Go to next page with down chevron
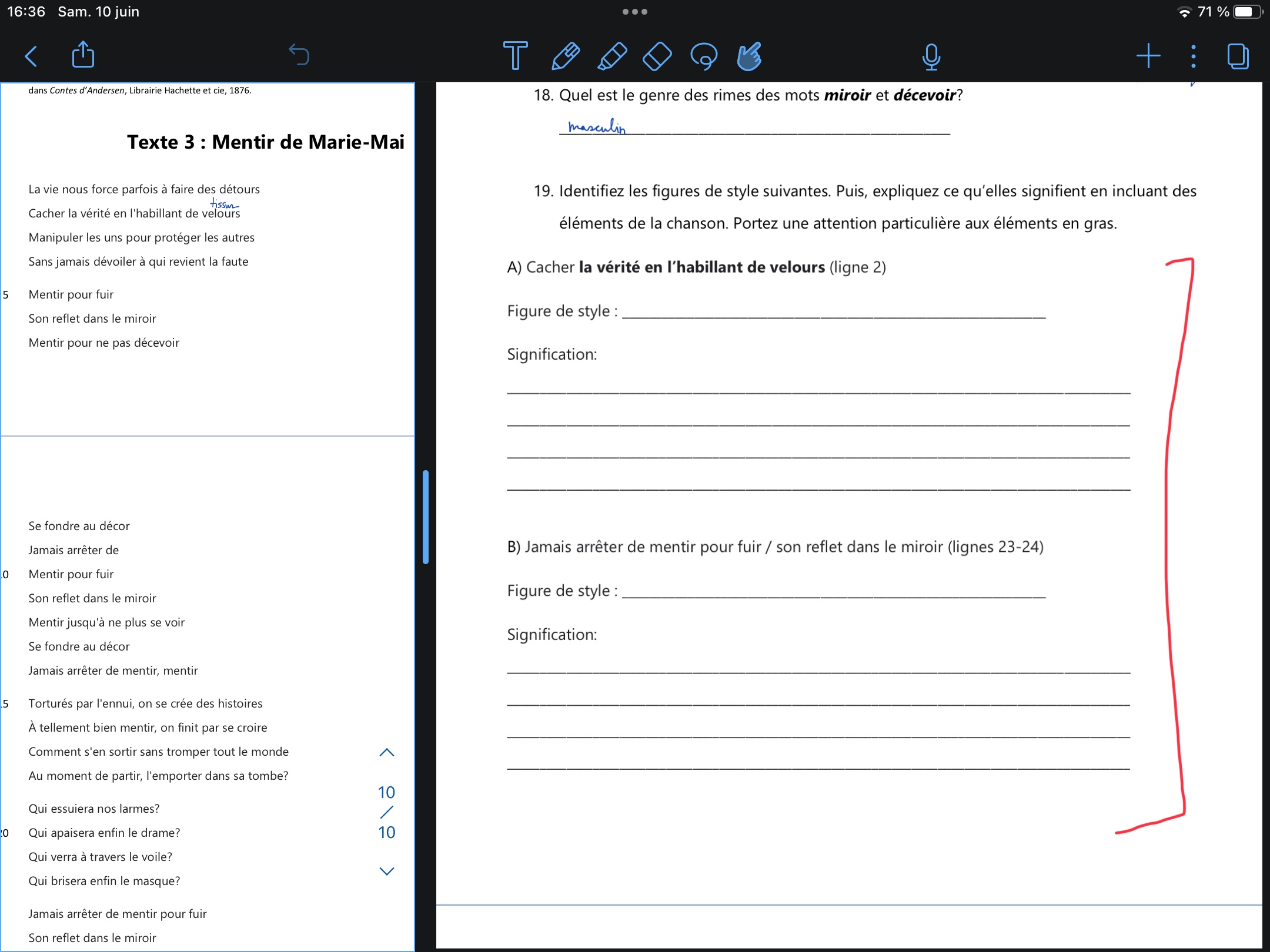Screen dimensions: 1270x952 pyautogui.click(x=386, y=871)
